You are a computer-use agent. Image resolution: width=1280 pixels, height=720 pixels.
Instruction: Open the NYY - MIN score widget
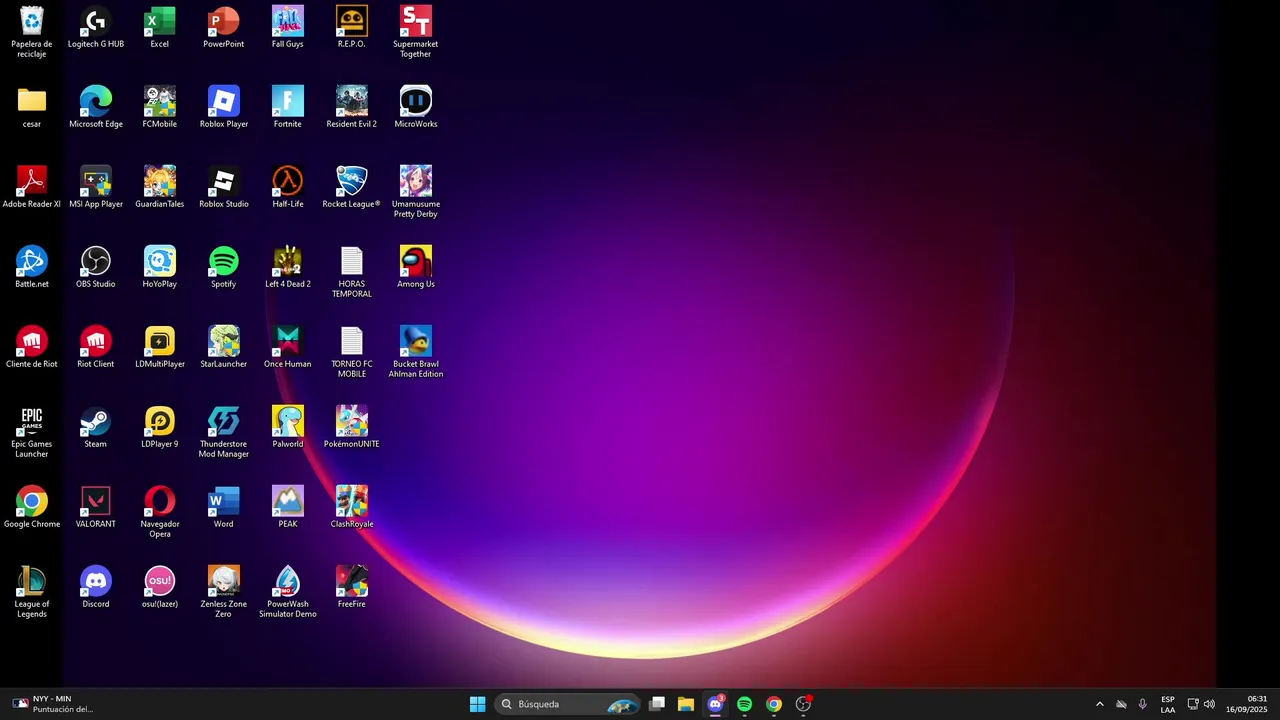click(54, 704)
